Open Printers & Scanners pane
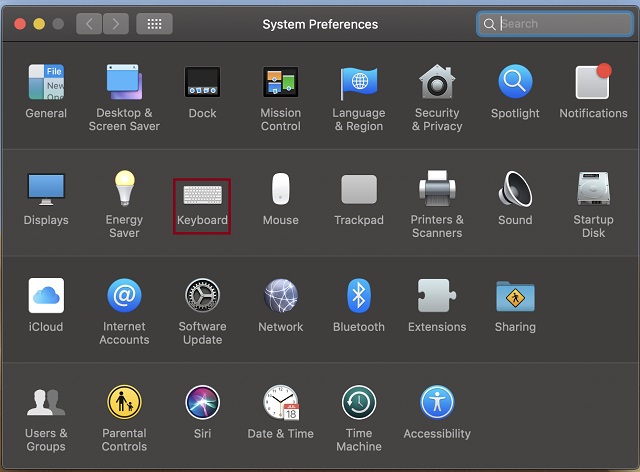The height and width of the screenshot is (472, 640). 437,204
